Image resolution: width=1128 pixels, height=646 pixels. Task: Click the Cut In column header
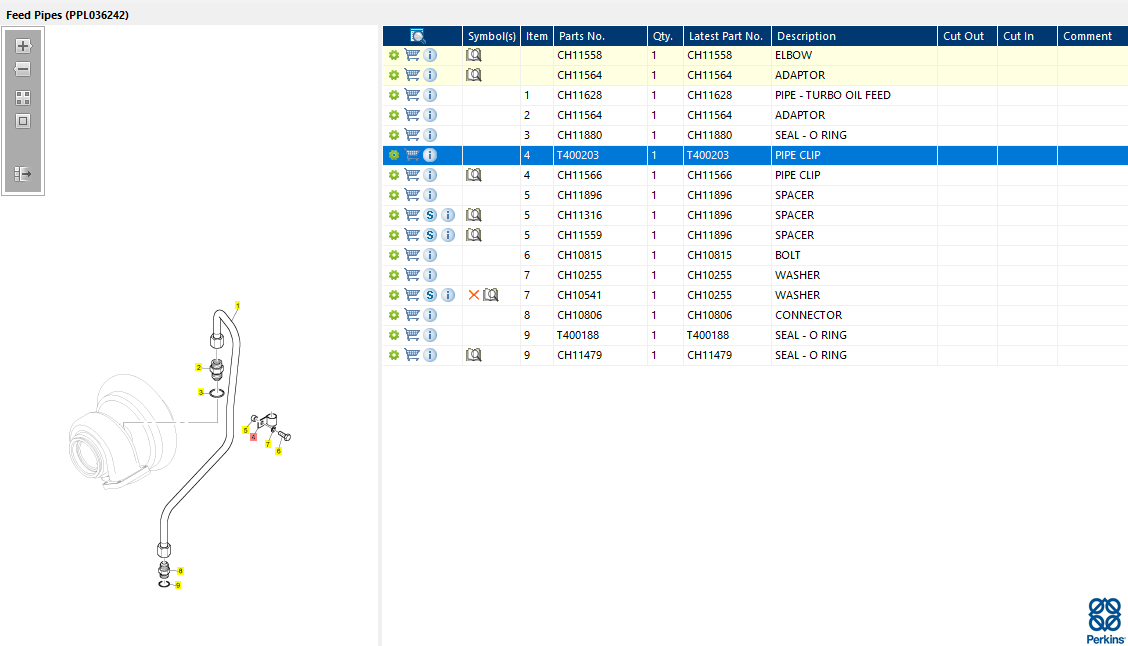1027,36
